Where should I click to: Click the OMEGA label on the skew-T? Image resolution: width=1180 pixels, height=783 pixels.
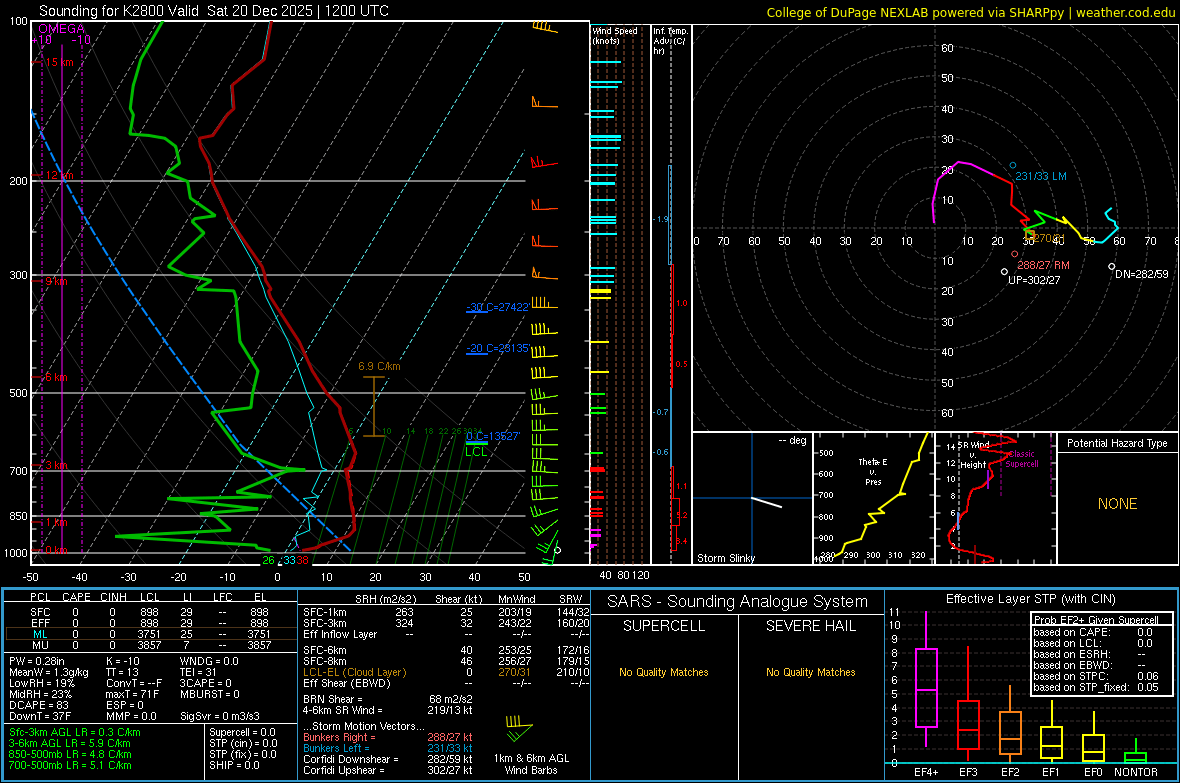click(61, 29)
